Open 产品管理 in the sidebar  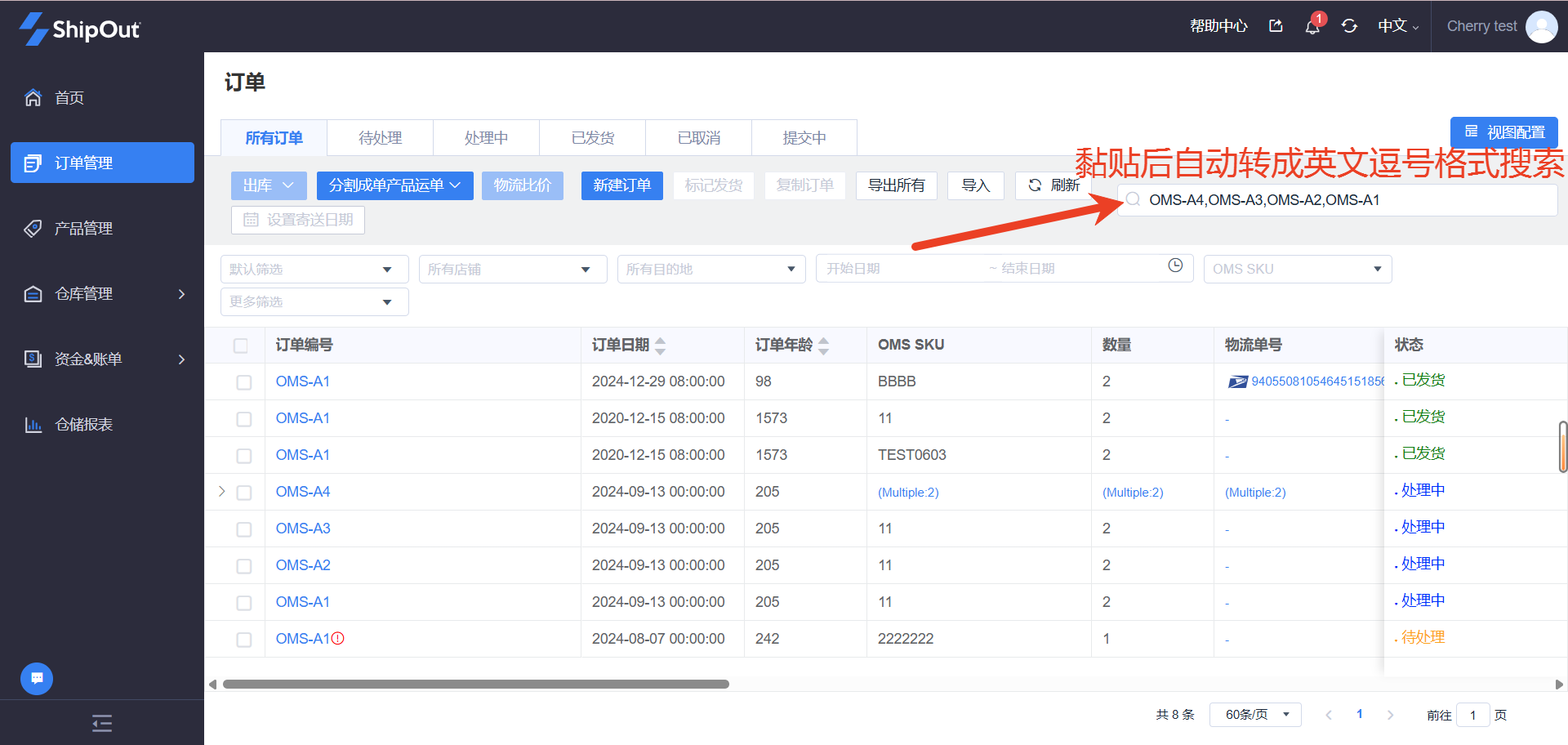pyautogui.click(x=83, y=229)
